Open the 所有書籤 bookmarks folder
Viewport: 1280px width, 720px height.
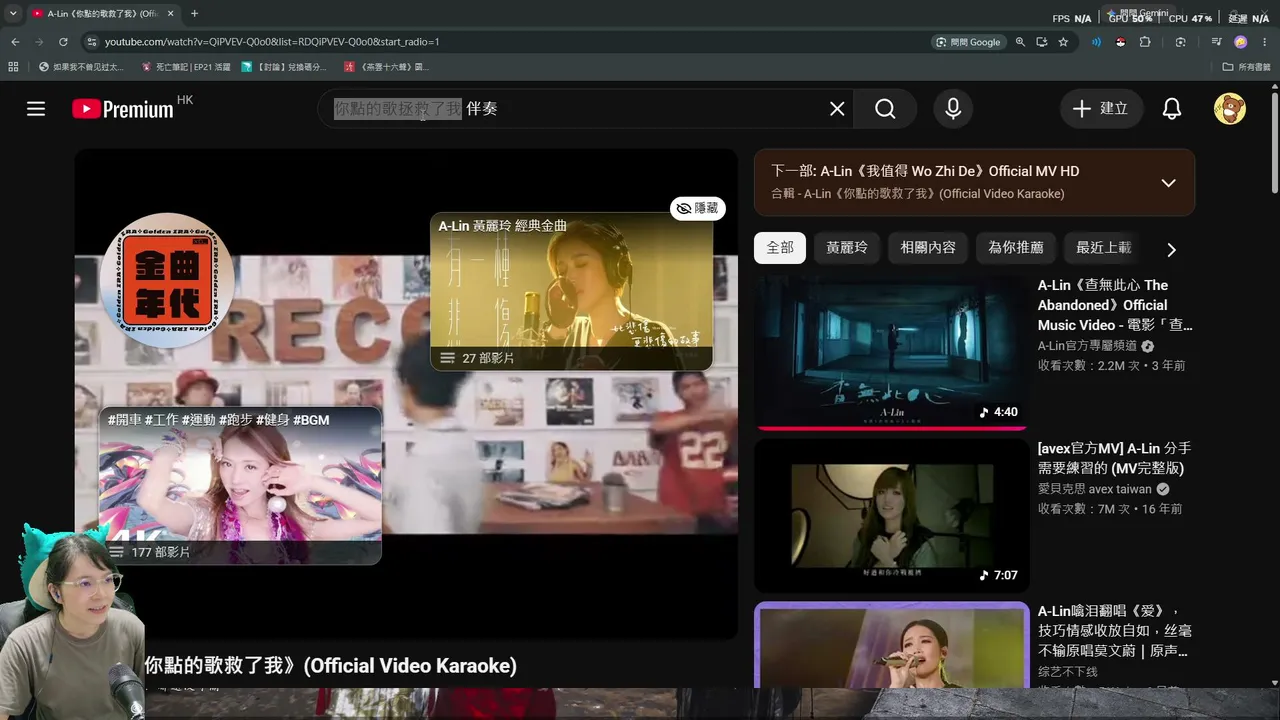[x=1246, y=67]
